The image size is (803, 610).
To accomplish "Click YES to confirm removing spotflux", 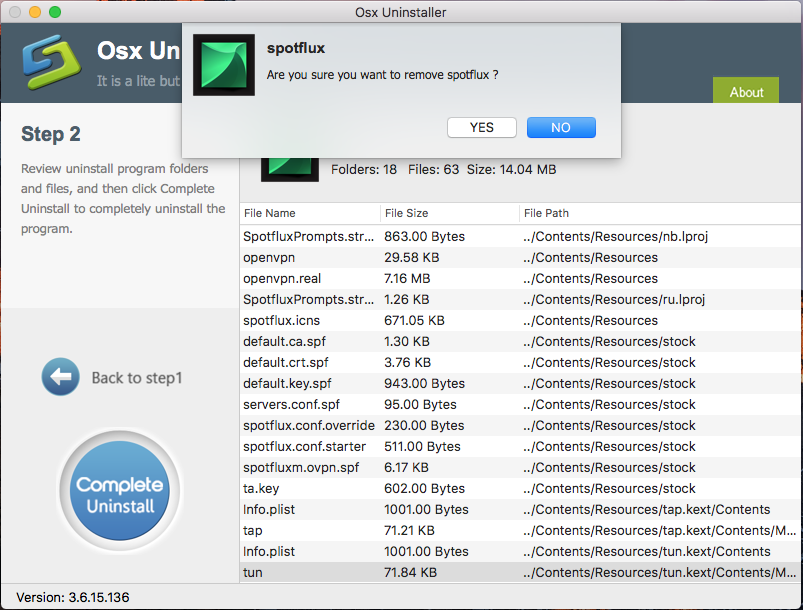I will click(481, 127).
